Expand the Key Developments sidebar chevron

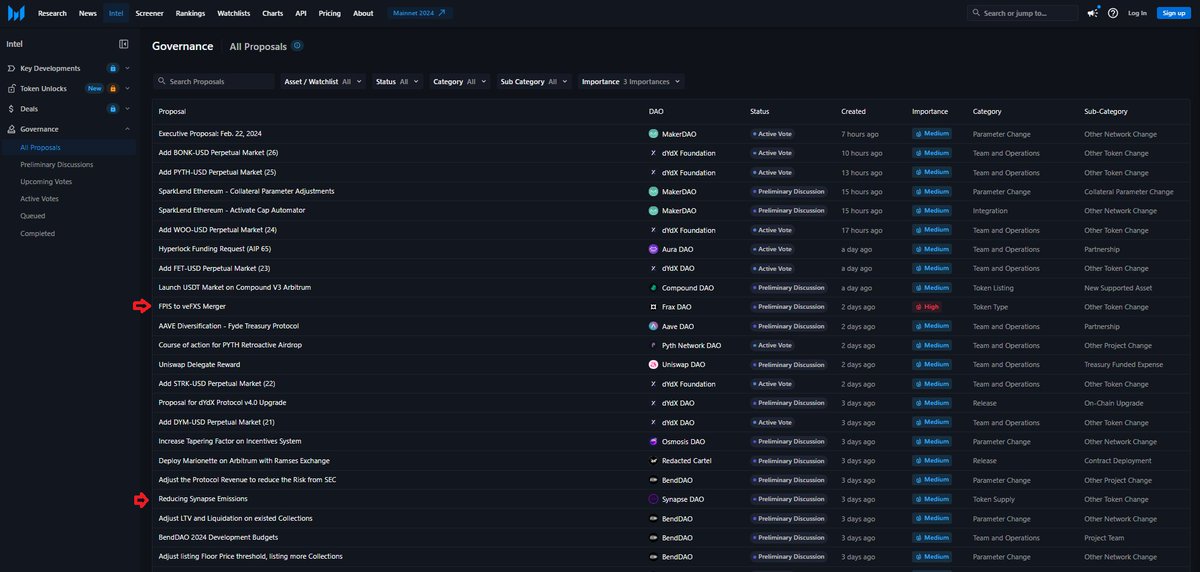pos(128,68)
